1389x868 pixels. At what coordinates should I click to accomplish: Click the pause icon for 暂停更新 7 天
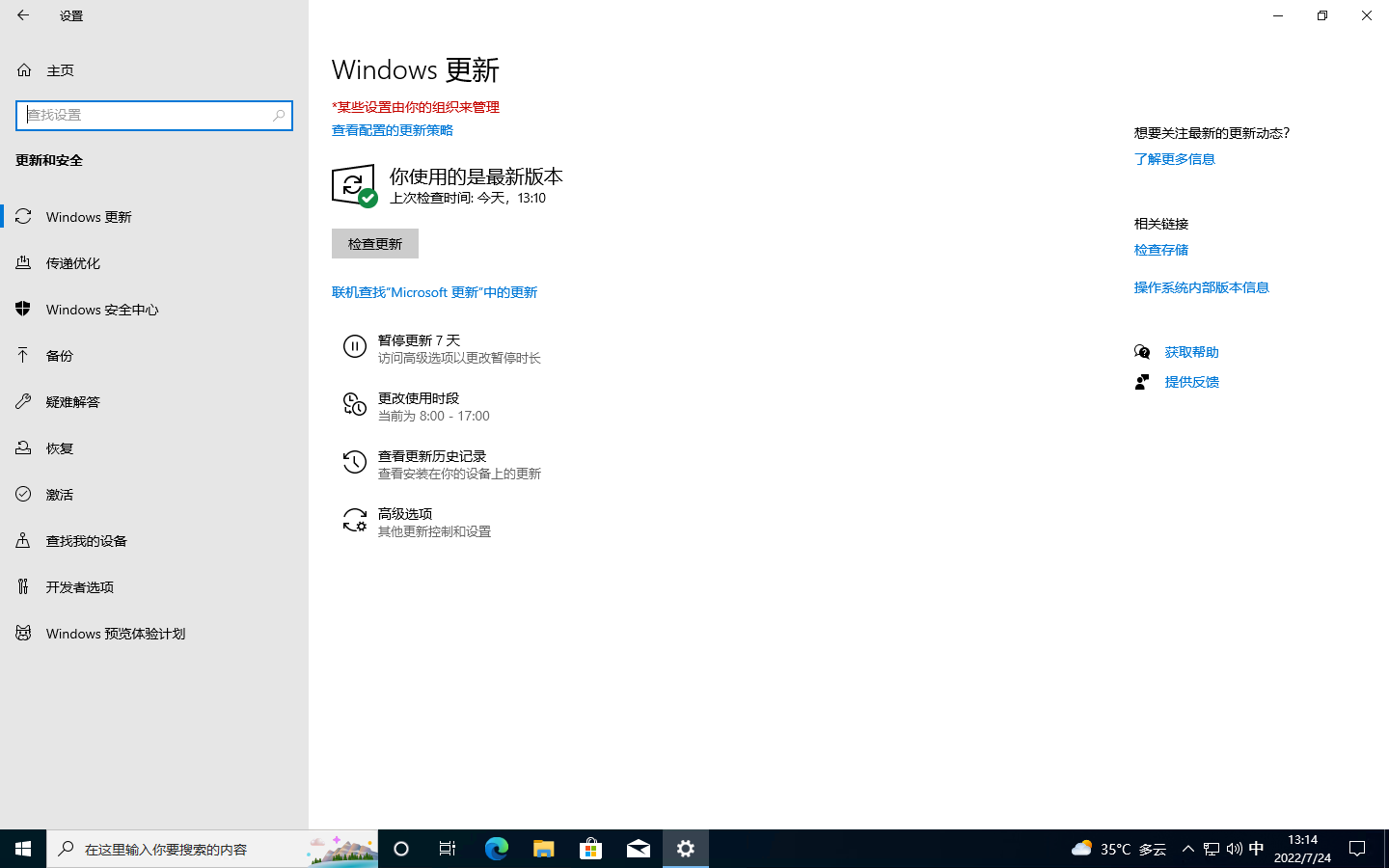(355, 346)
